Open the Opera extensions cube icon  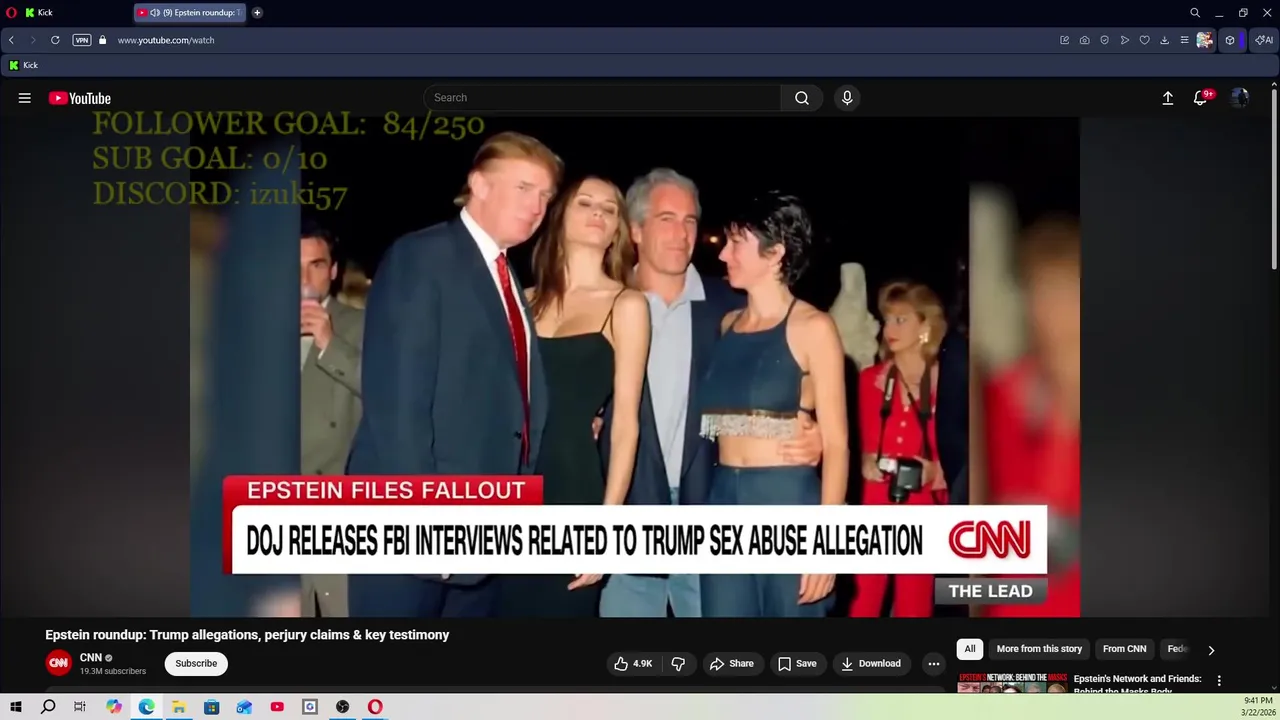click(x=1230, y=40)
